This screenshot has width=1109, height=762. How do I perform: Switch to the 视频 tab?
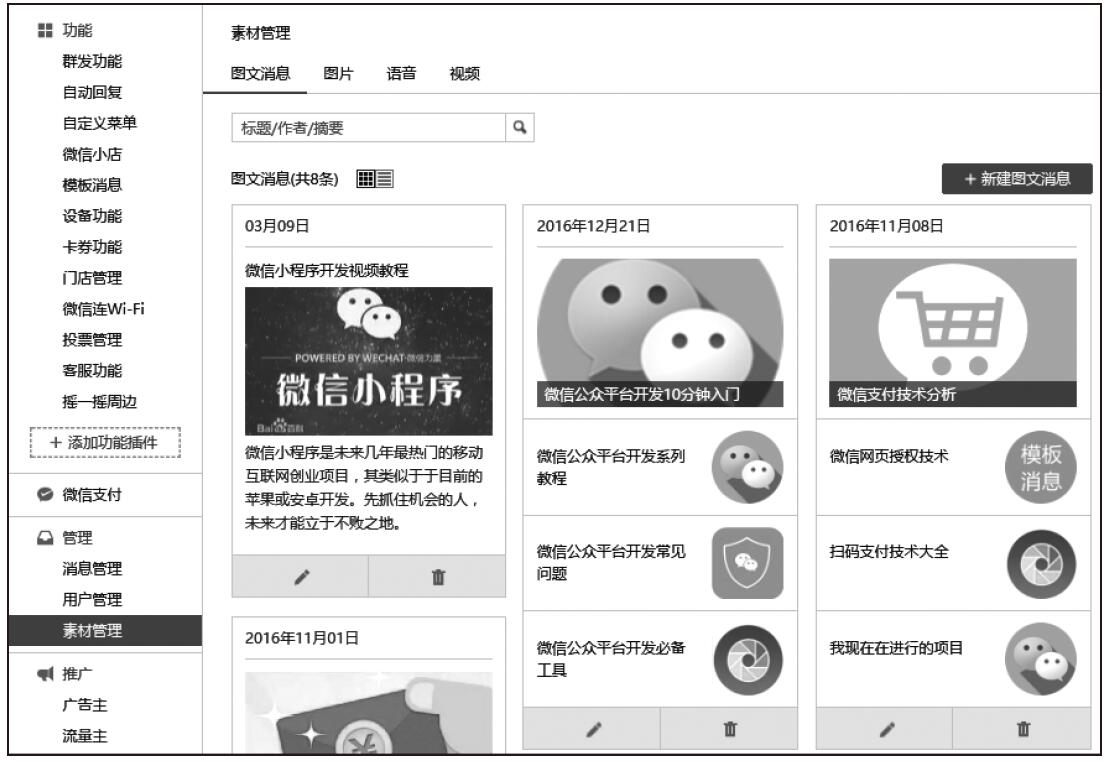463,72
